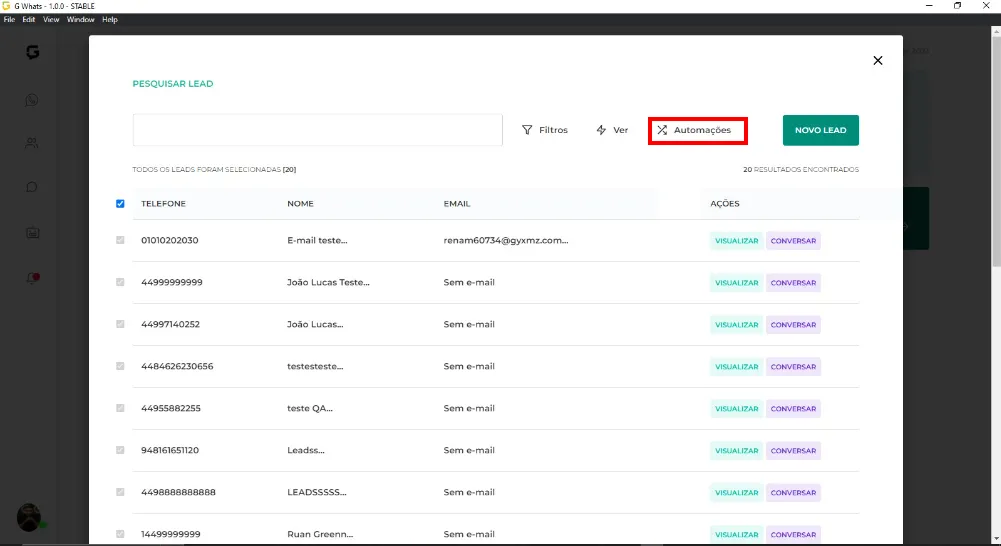
Task: Open the chat bubble icon in sidebar
Action: pyautogui.click(x=32, y=187)
